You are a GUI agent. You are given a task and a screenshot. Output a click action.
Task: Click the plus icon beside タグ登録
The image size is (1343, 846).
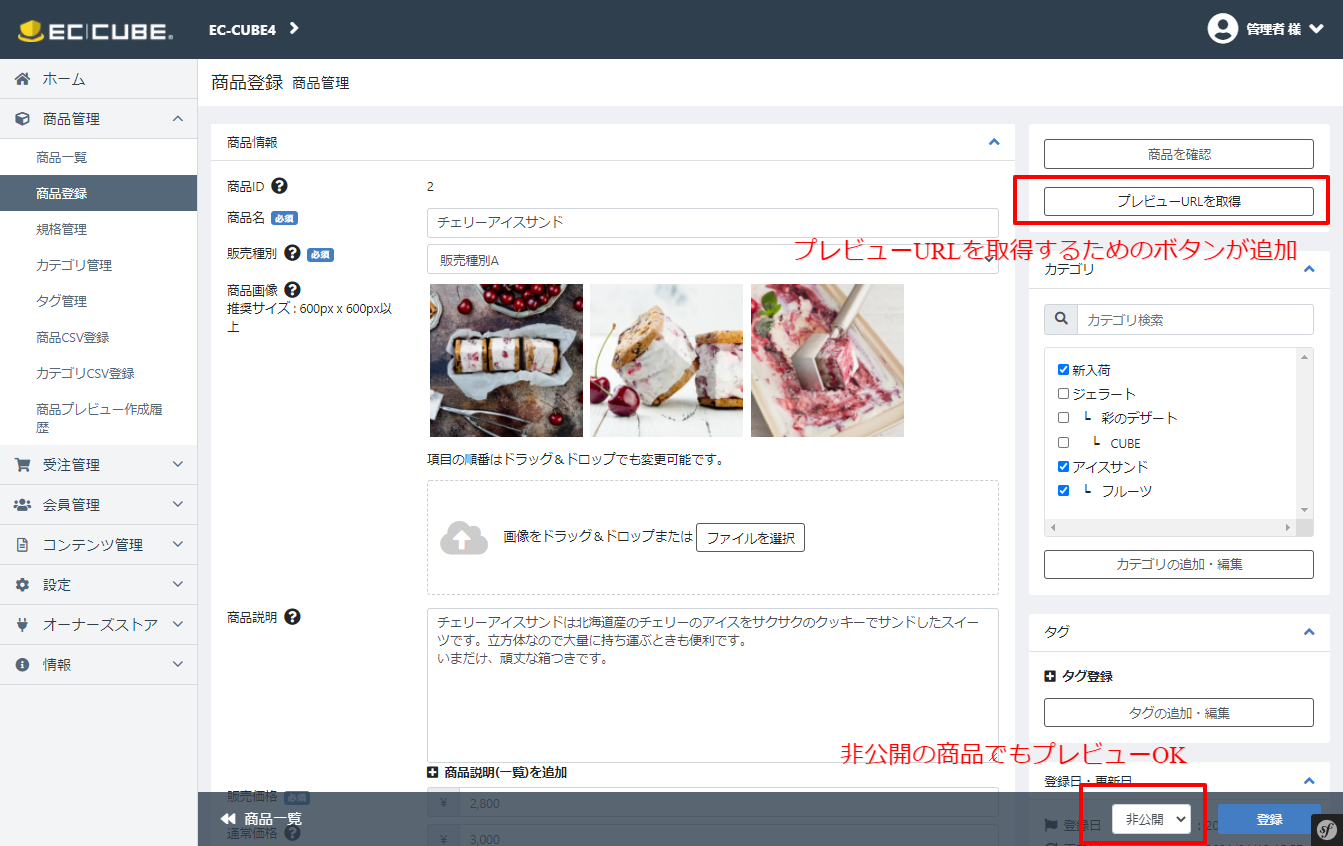click(1050, 677)
